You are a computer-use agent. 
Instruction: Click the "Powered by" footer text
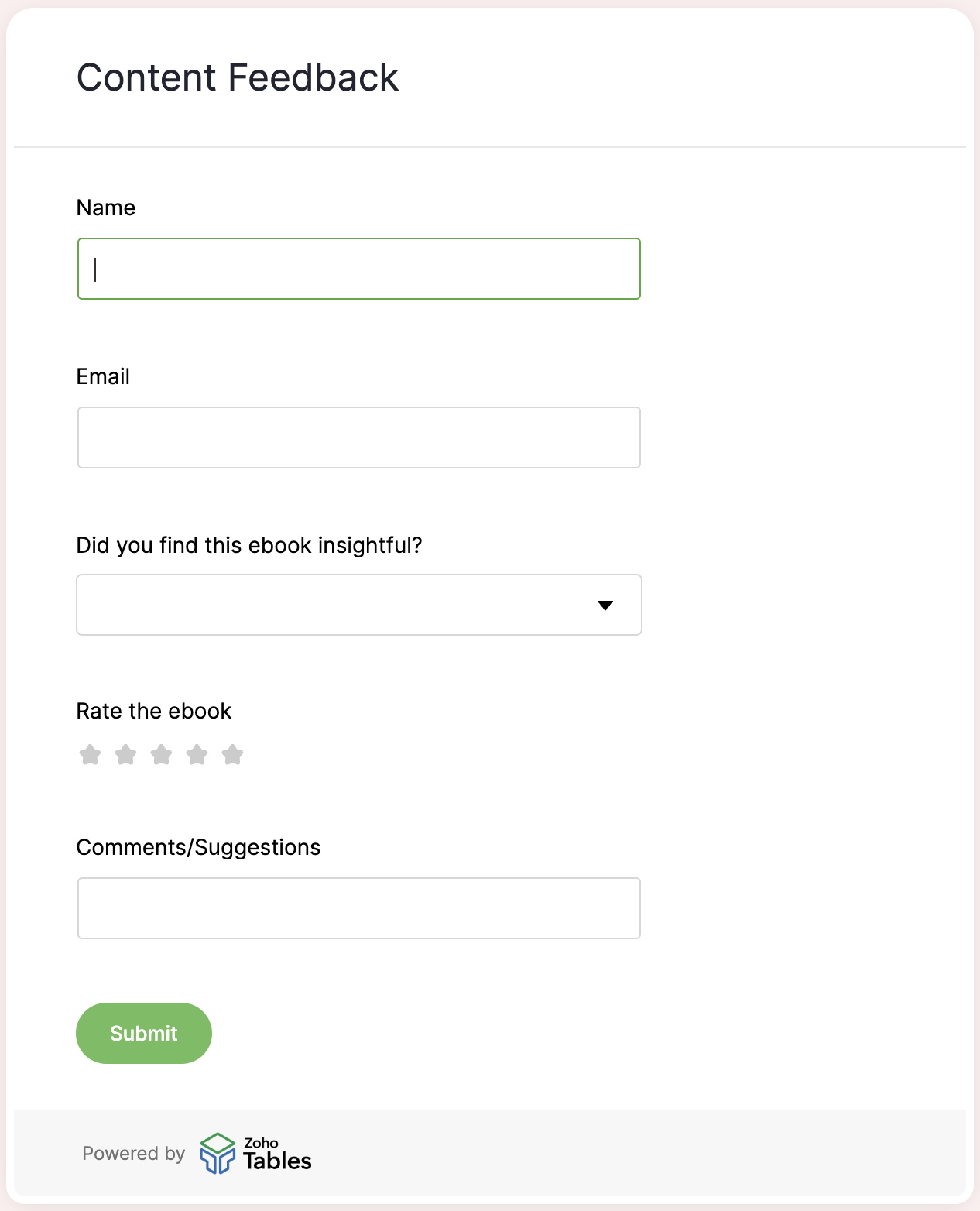134,1154
